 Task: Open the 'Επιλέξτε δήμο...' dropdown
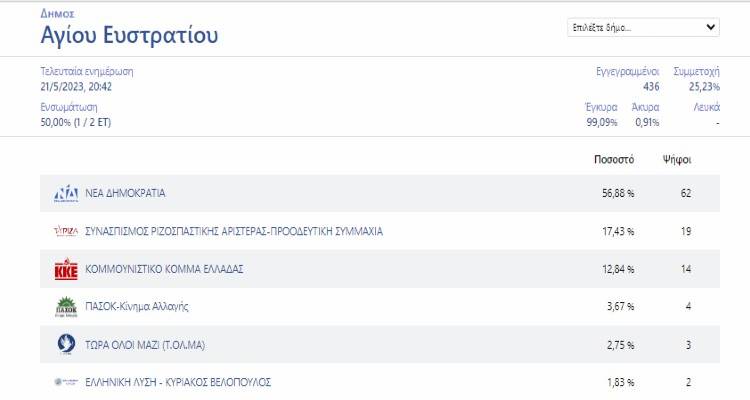[642, 28]
